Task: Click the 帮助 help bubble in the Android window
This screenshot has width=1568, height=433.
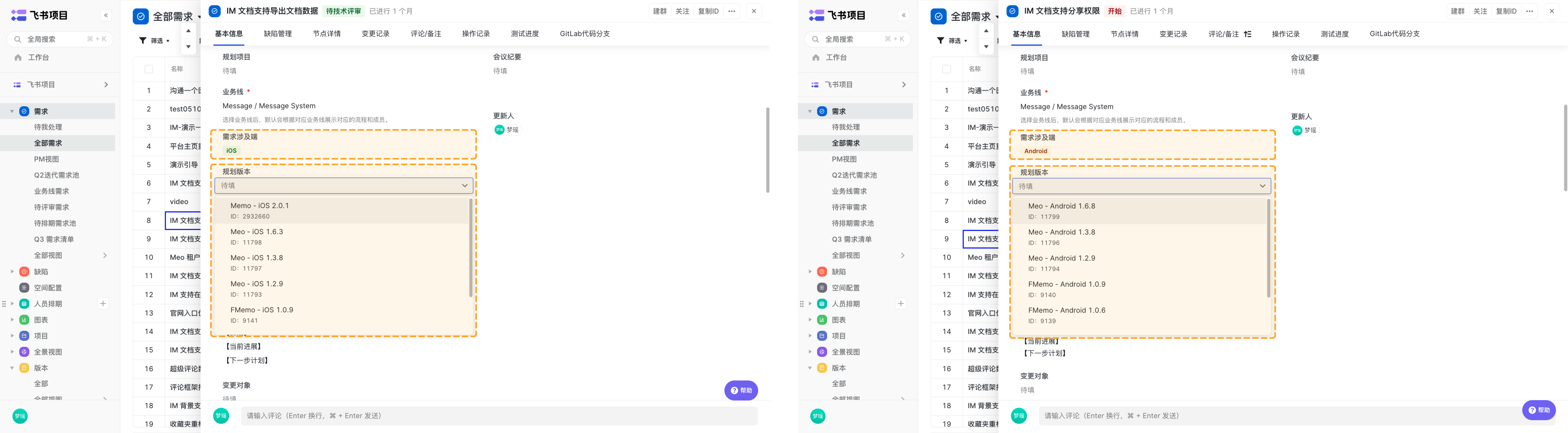Action: [1539, 410]
